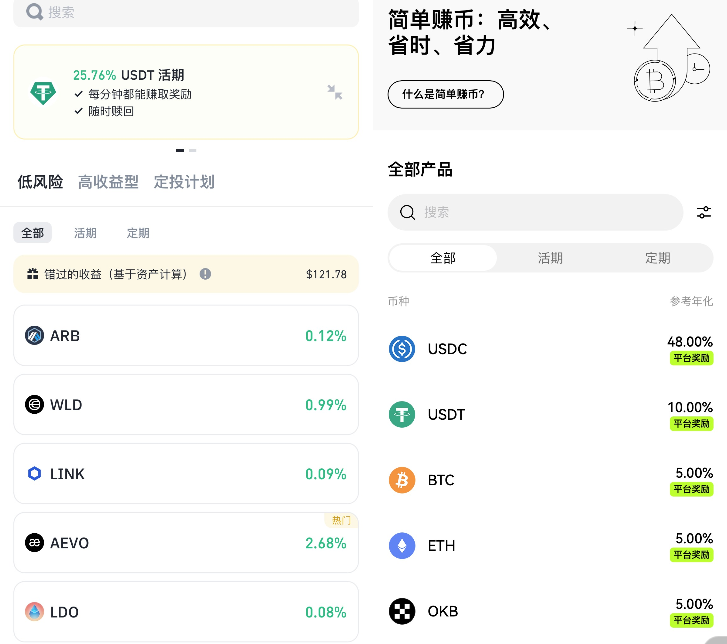Click the OKB coin icon
The width and height of the screenshot is (727, 644).
click(402, 611)
